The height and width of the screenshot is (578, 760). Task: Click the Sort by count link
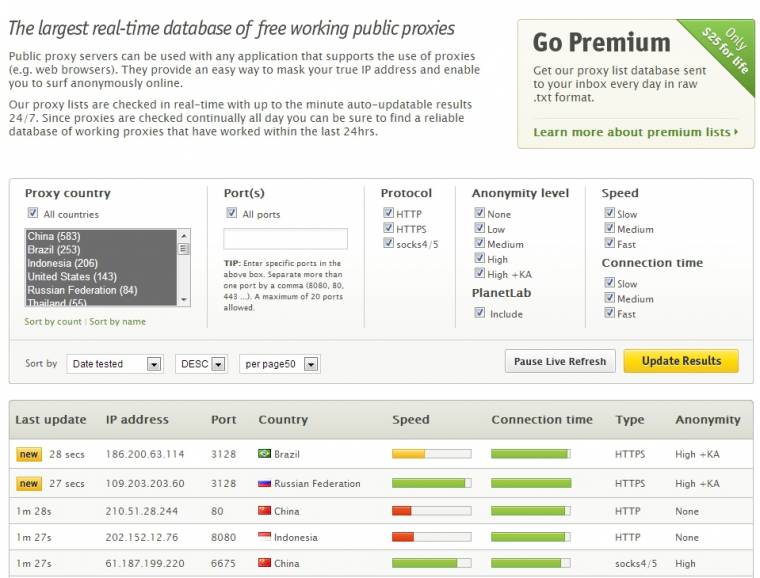tap(53, 322)
